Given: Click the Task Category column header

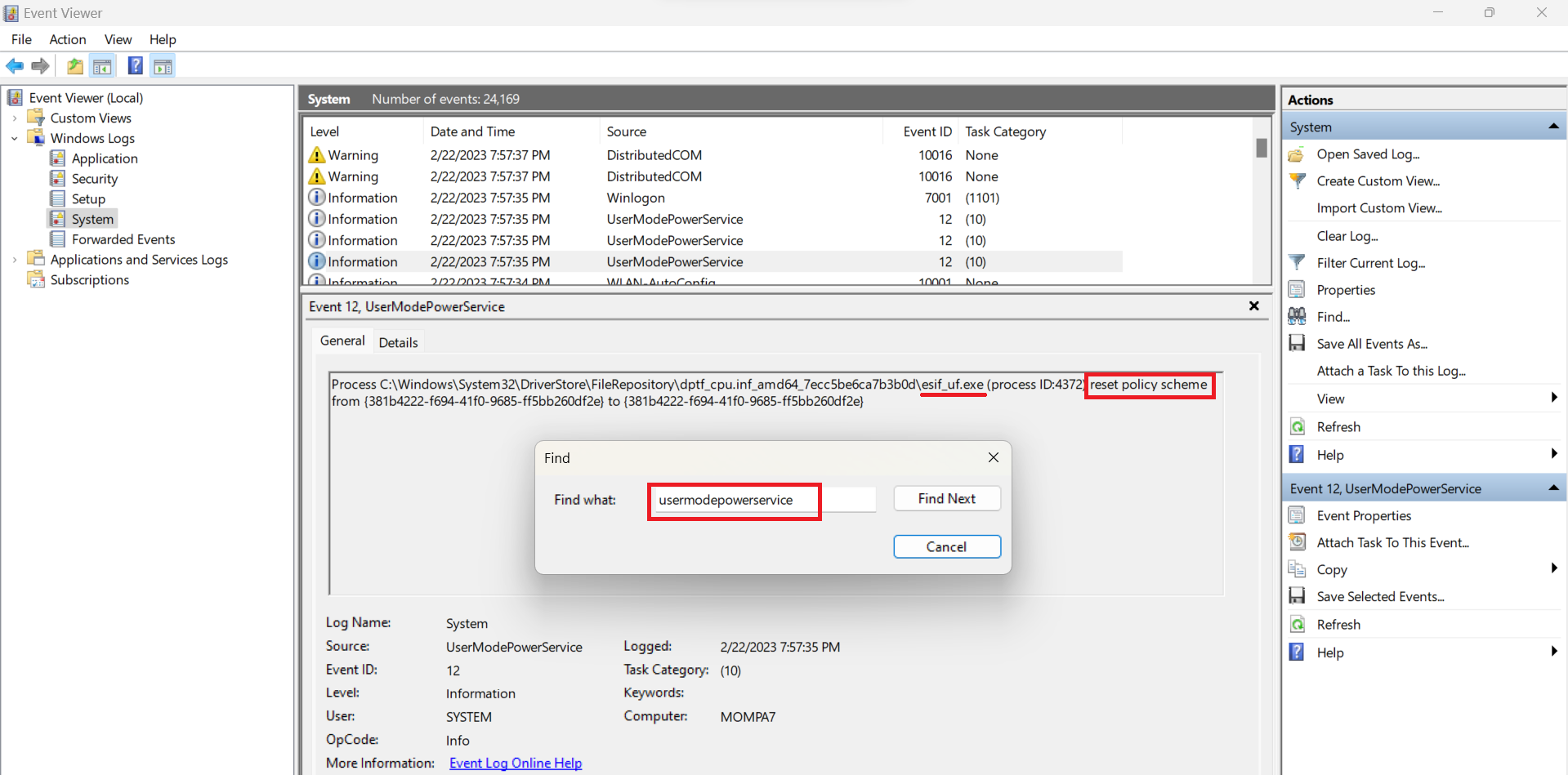Looking at the screenshot, I should 1040,131.
